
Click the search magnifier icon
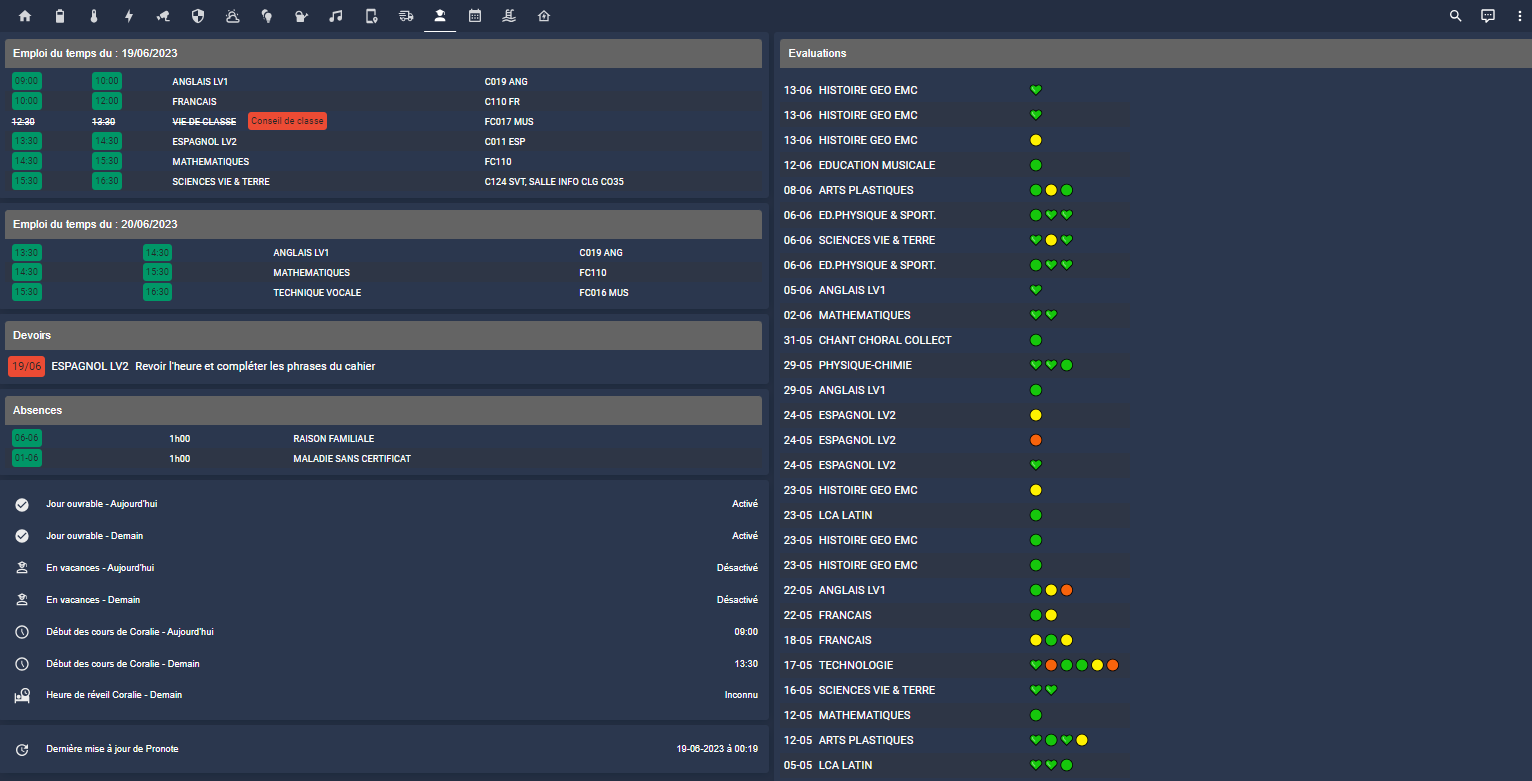[x=1456, y=16]
